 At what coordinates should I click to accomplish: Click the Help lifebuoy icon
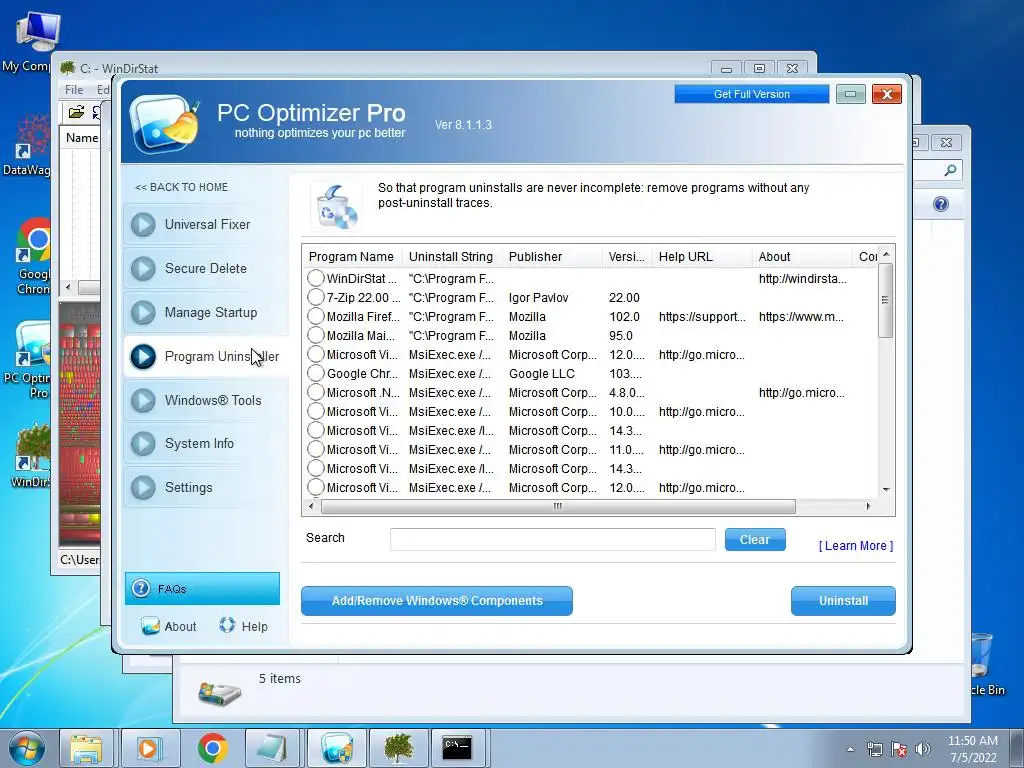pyautogui.click(x=227, y=626)
